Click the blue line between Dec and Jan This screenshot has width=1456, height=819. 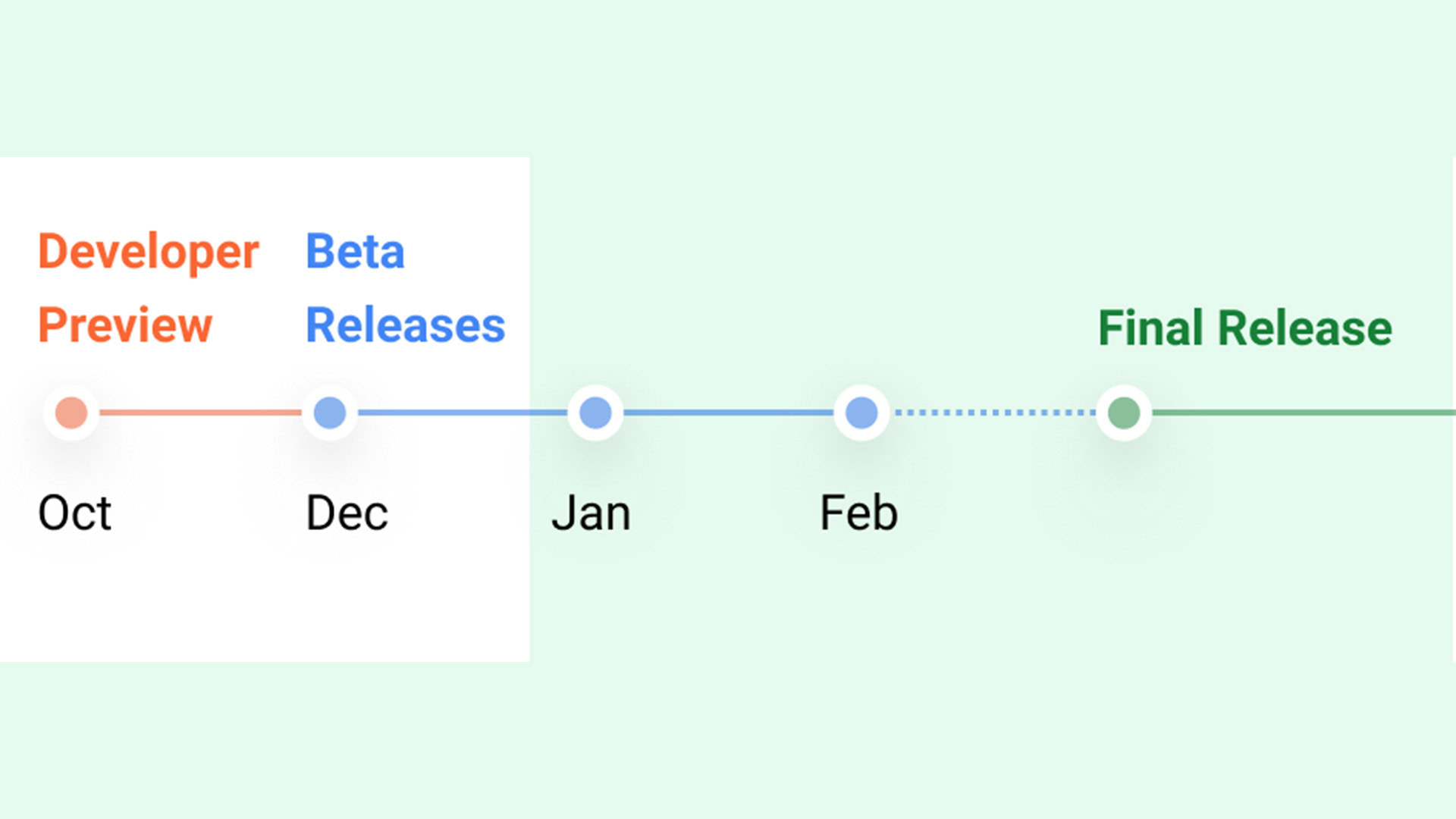463,413
